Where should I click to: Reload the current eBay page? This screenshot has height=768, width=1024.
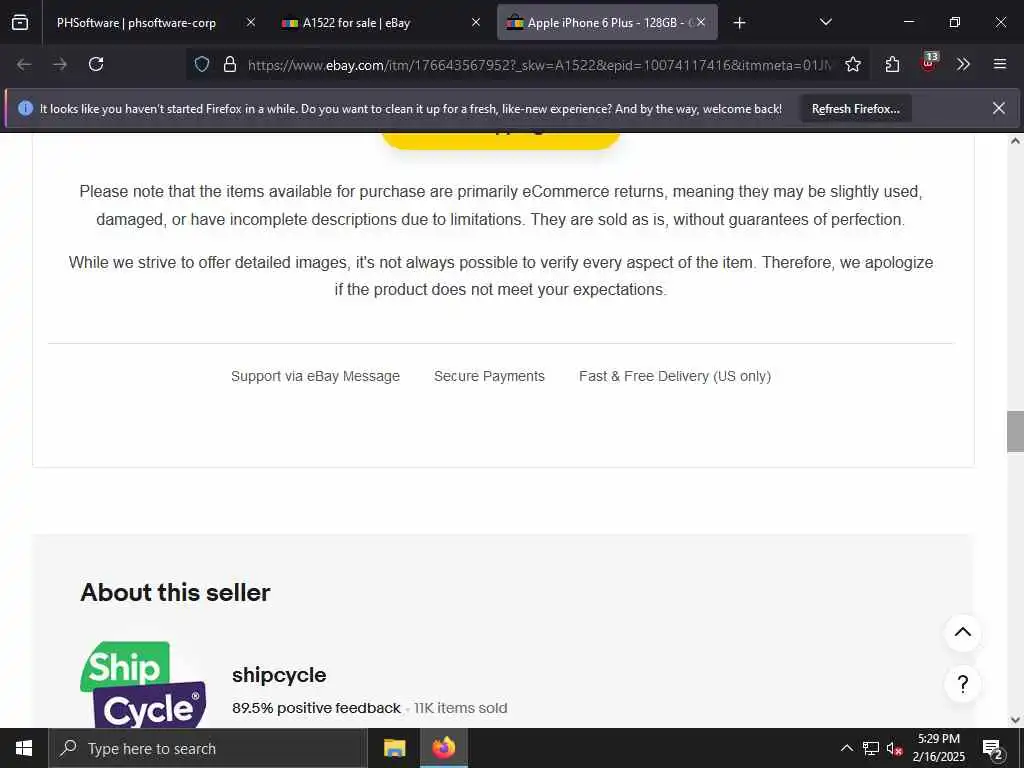pyautogui.click(x=96, y=64)
